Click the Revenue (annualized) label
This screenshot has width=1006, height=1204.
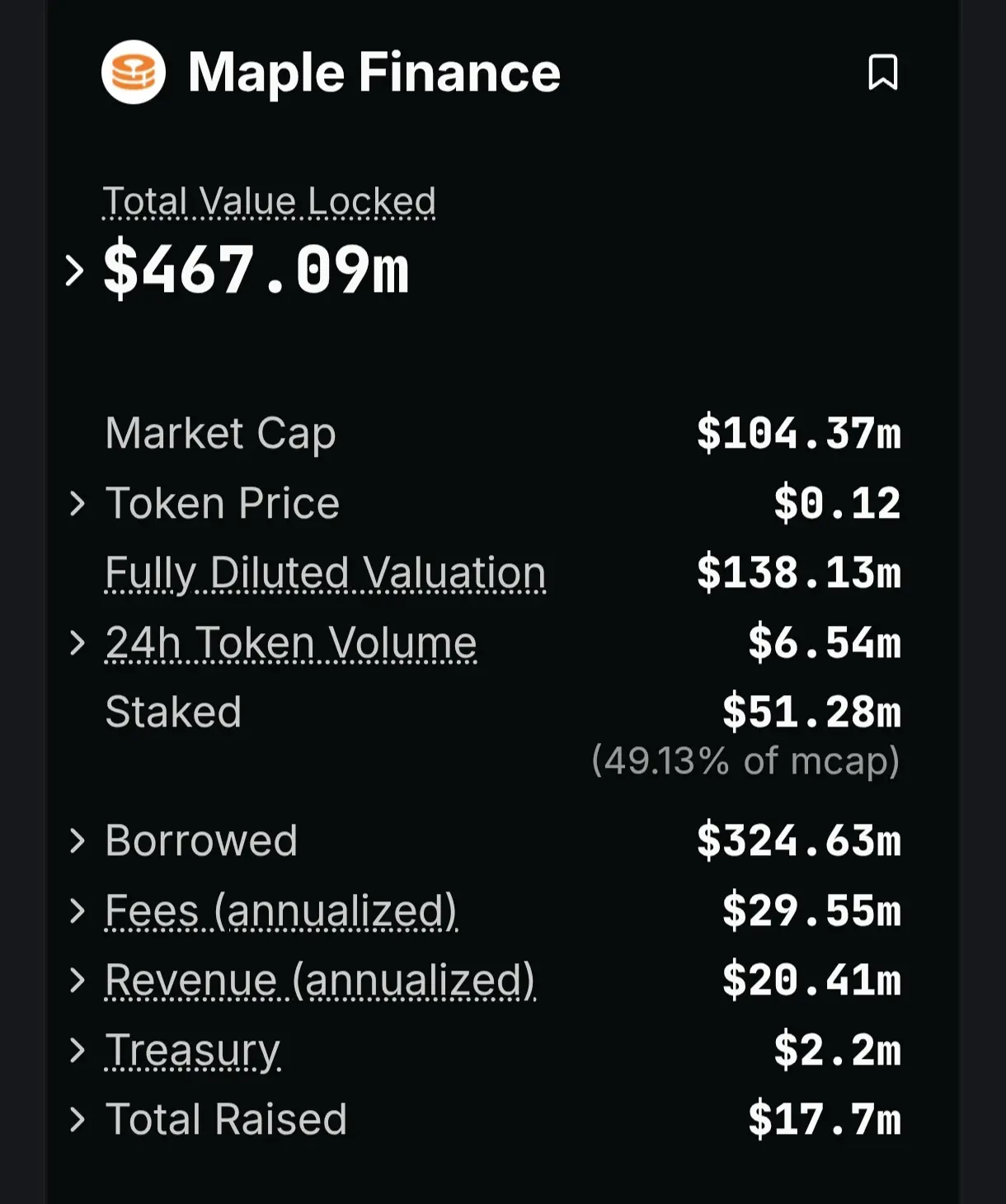[321, 981]
